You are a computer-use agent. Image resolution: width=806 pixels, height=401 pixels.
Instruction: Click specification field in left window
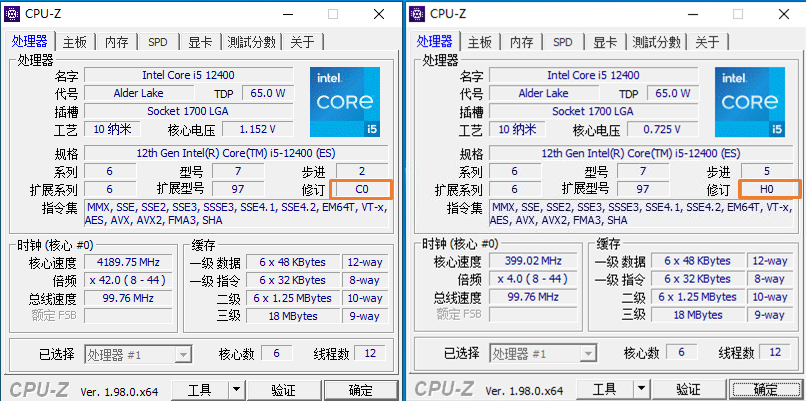click(236, 153)
